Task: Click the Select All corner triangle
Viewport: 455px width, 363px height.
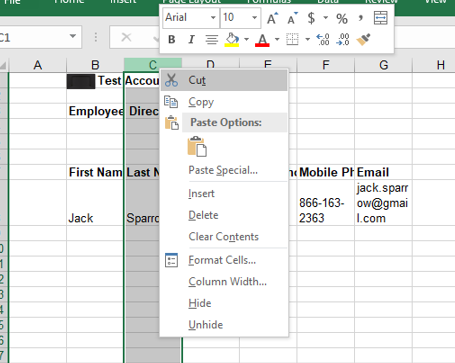Action: pyautogui.click(x=4, y=65)
